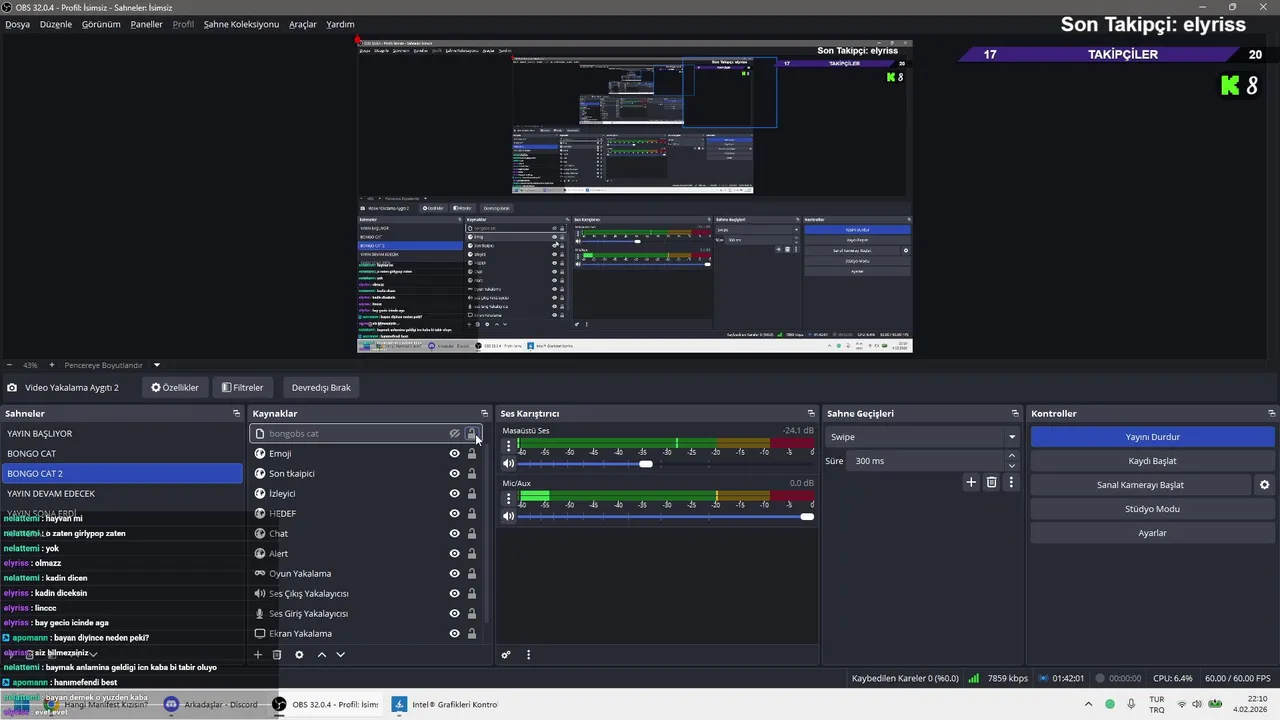1280x720 pixels.
Task: Open the Paneller menu
Action: pos(146,24)
